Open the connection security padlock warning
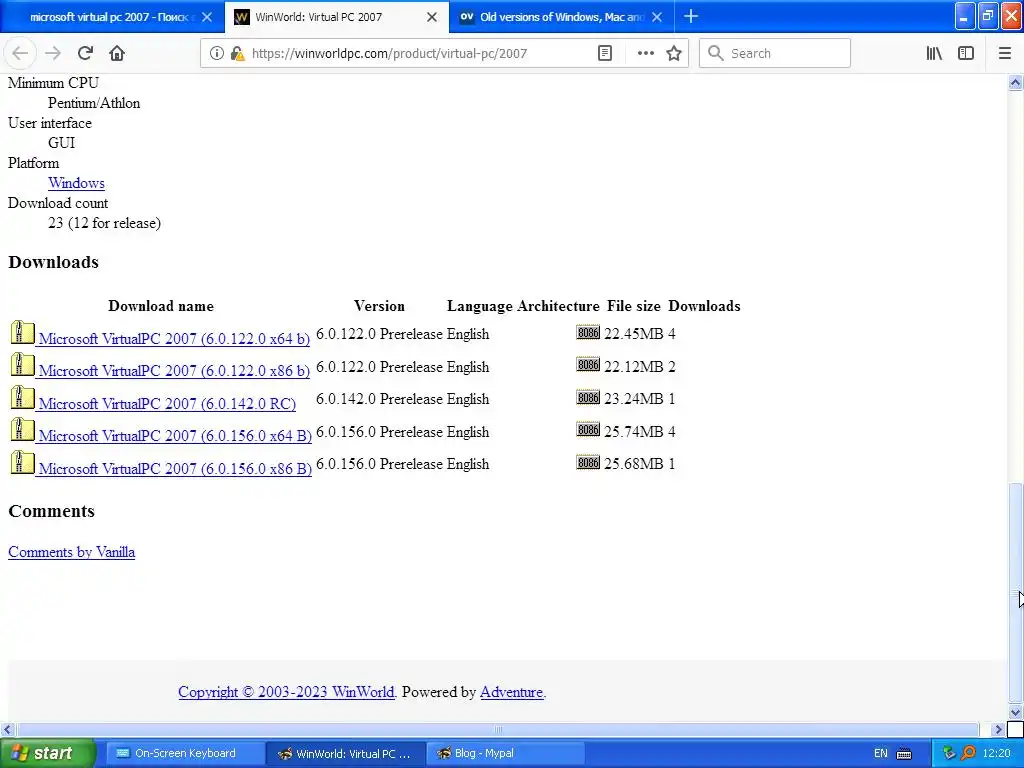1024x768 pixels. tap(238, 54)
